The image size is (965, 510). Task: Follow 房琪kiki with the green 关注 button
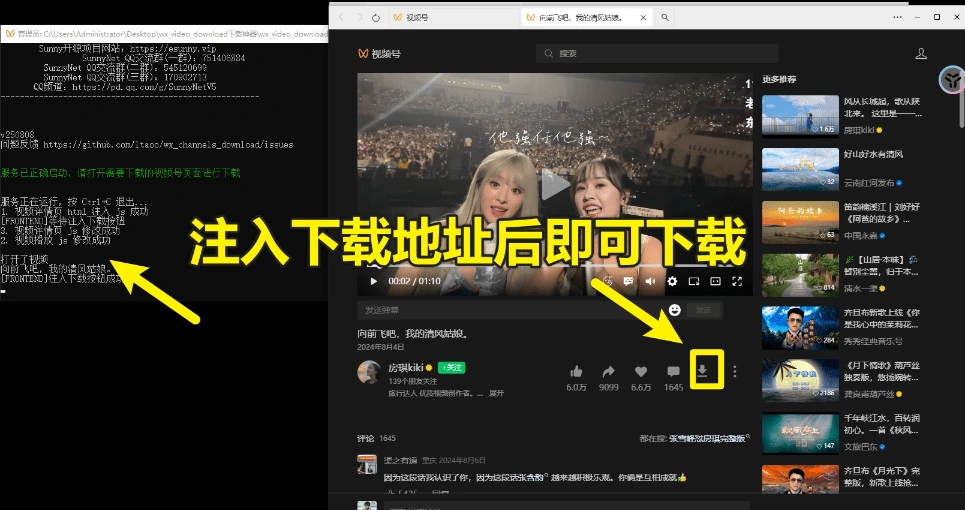[452, 368]
